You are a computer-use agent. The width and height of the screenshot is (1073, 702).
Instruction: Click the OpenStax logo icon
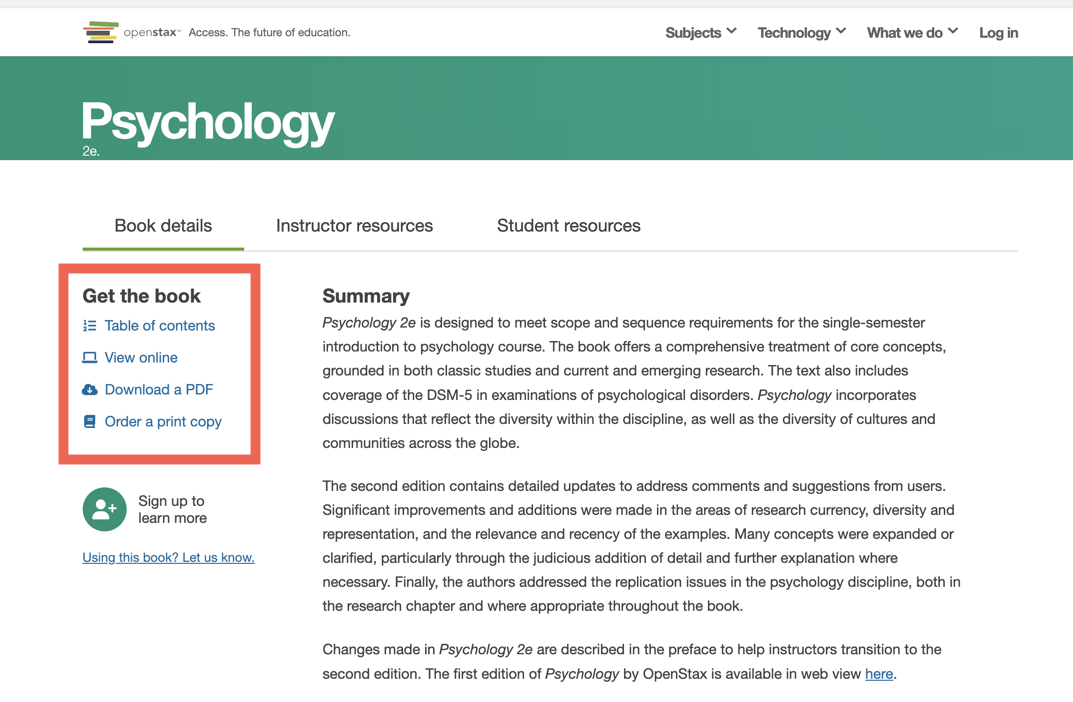tap(101, 31)
